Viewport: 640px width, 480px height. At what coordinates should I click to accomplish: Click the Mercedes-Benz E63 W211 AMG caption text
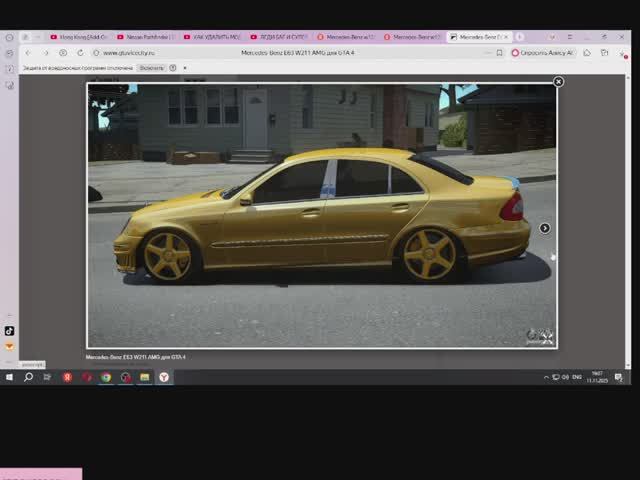click(x=136, y=357)
